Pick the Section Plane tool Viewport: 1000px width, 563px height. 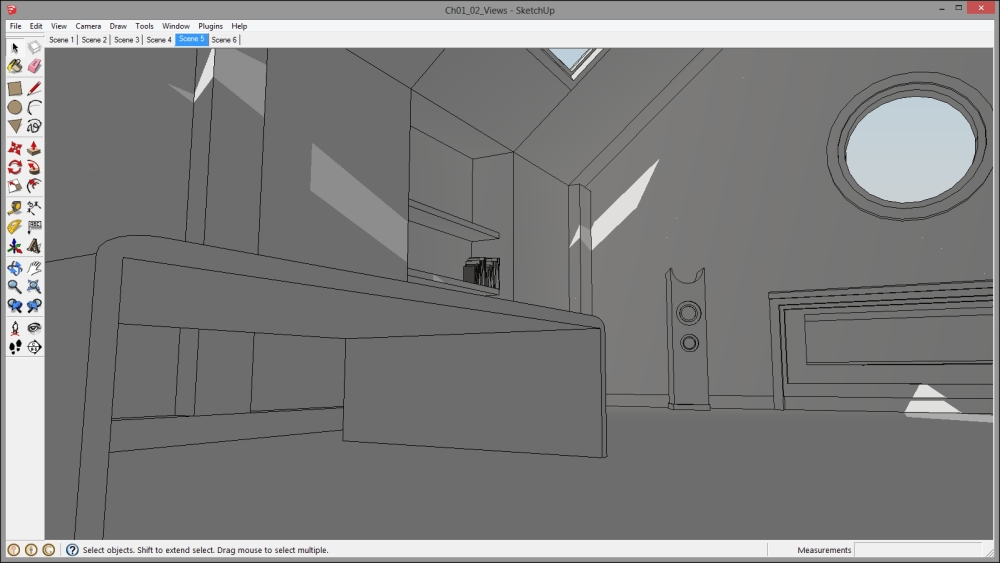[x=34, y=347]
